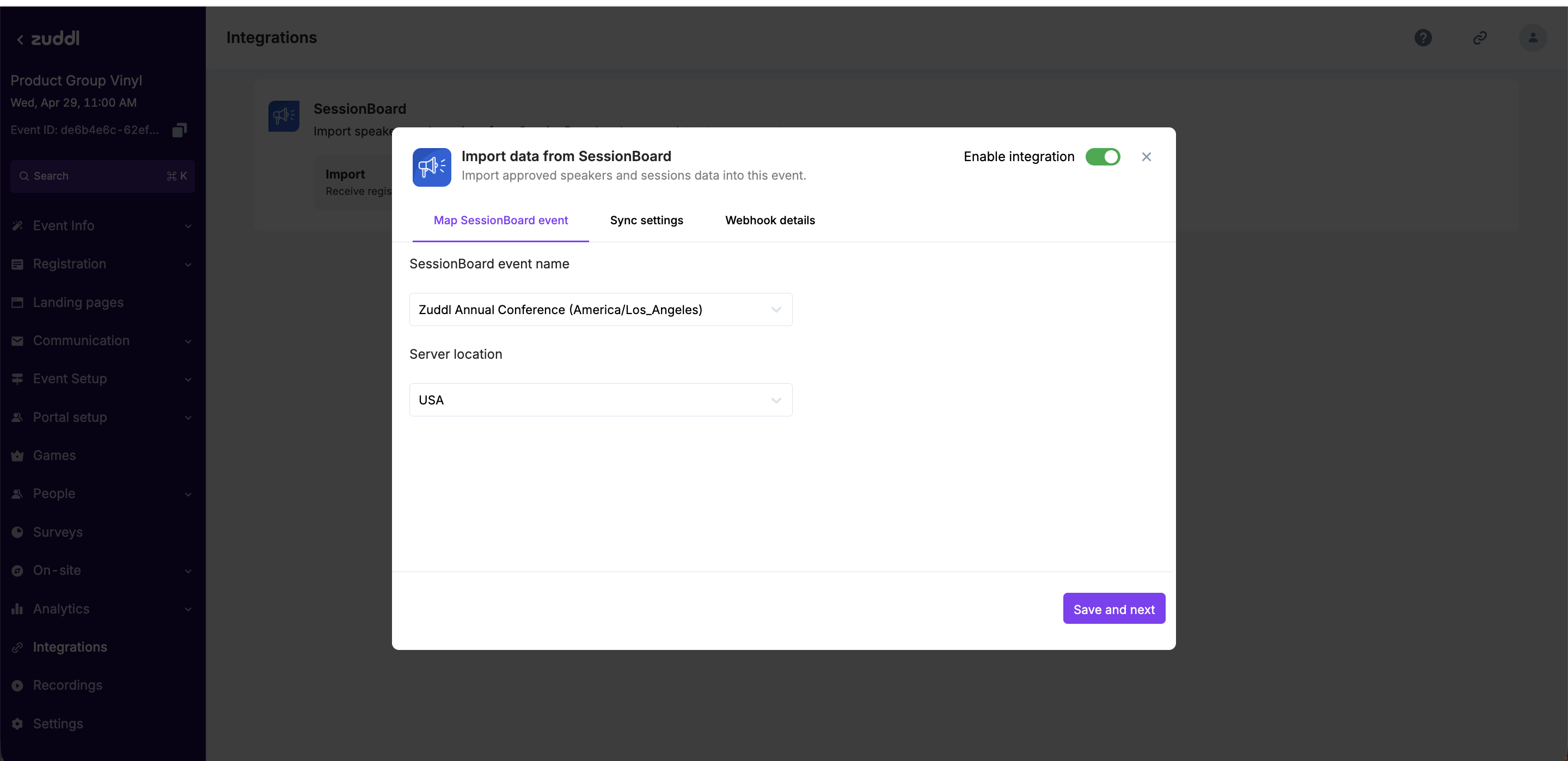The width and height of the screenshot is (1568, 761).
Task: Click the Communication envelope icon
Action: (17, 341)
